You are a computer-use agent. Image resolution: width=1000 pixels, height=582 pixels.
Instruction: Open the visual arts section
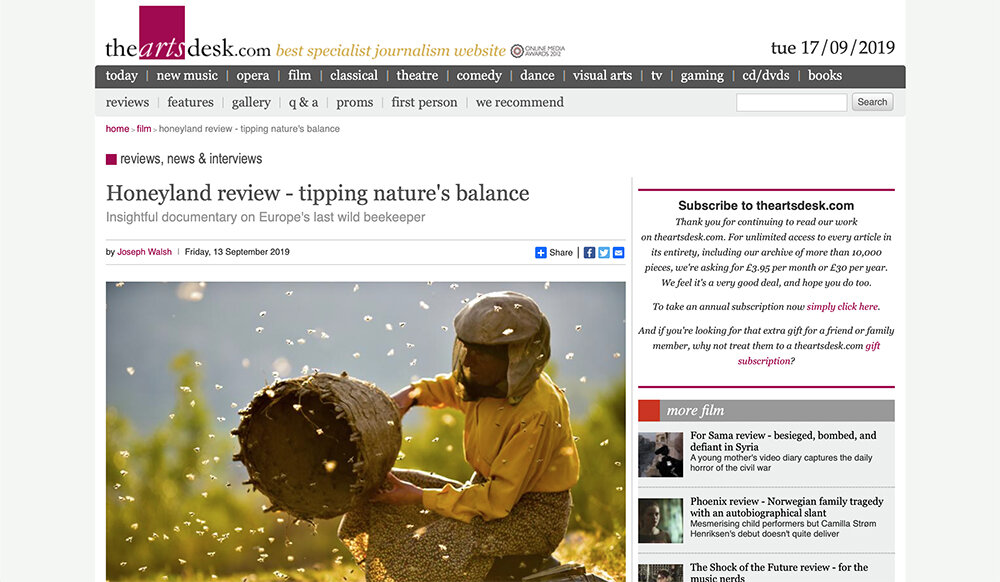602,76
